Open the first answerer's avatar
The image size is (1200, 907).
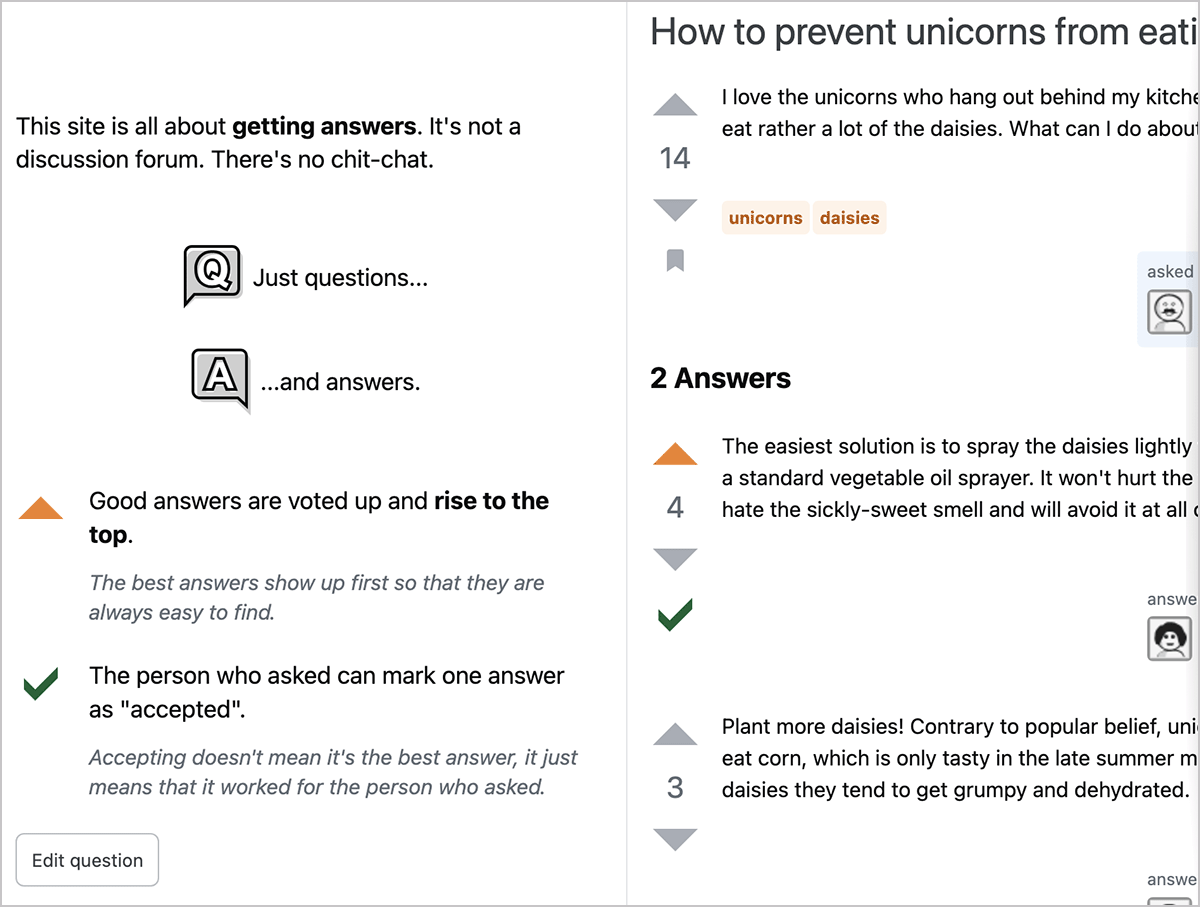[x=1169, y=638]
